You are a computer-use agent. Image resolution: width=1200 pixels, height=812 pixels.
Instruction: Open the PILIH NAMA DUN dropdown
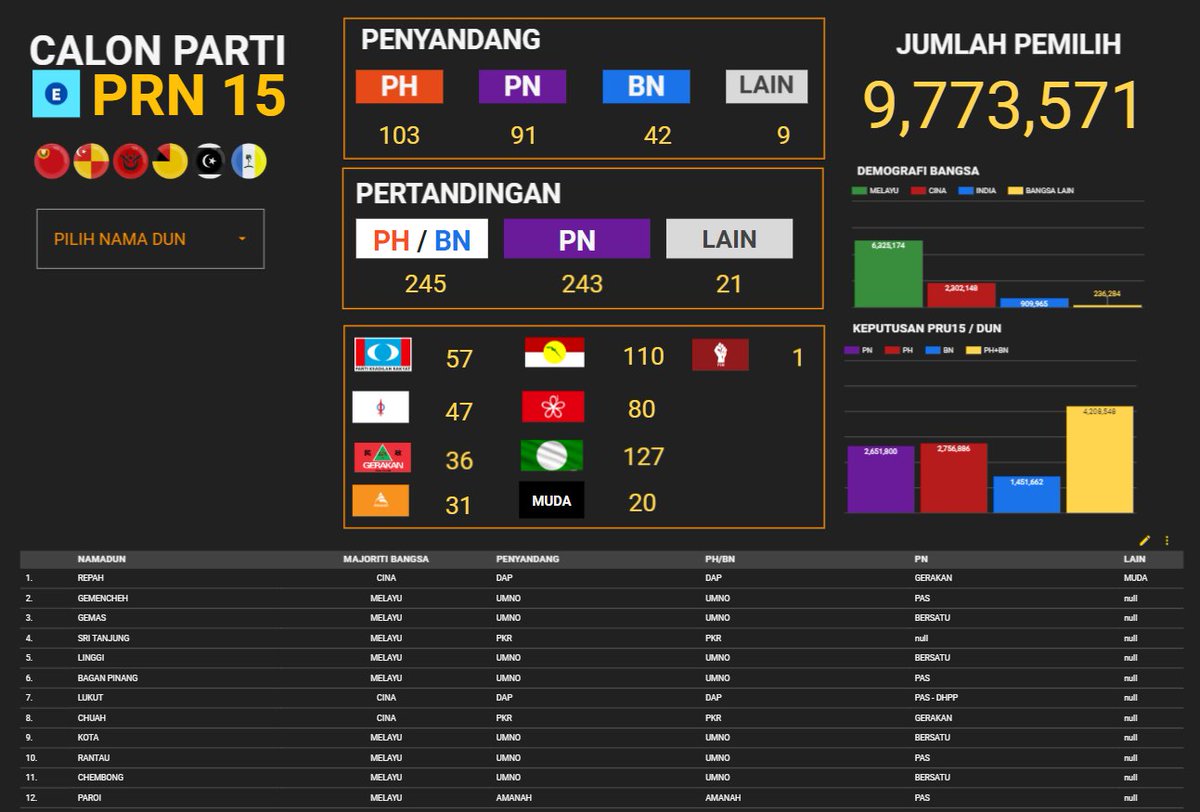tap(150, 239)
